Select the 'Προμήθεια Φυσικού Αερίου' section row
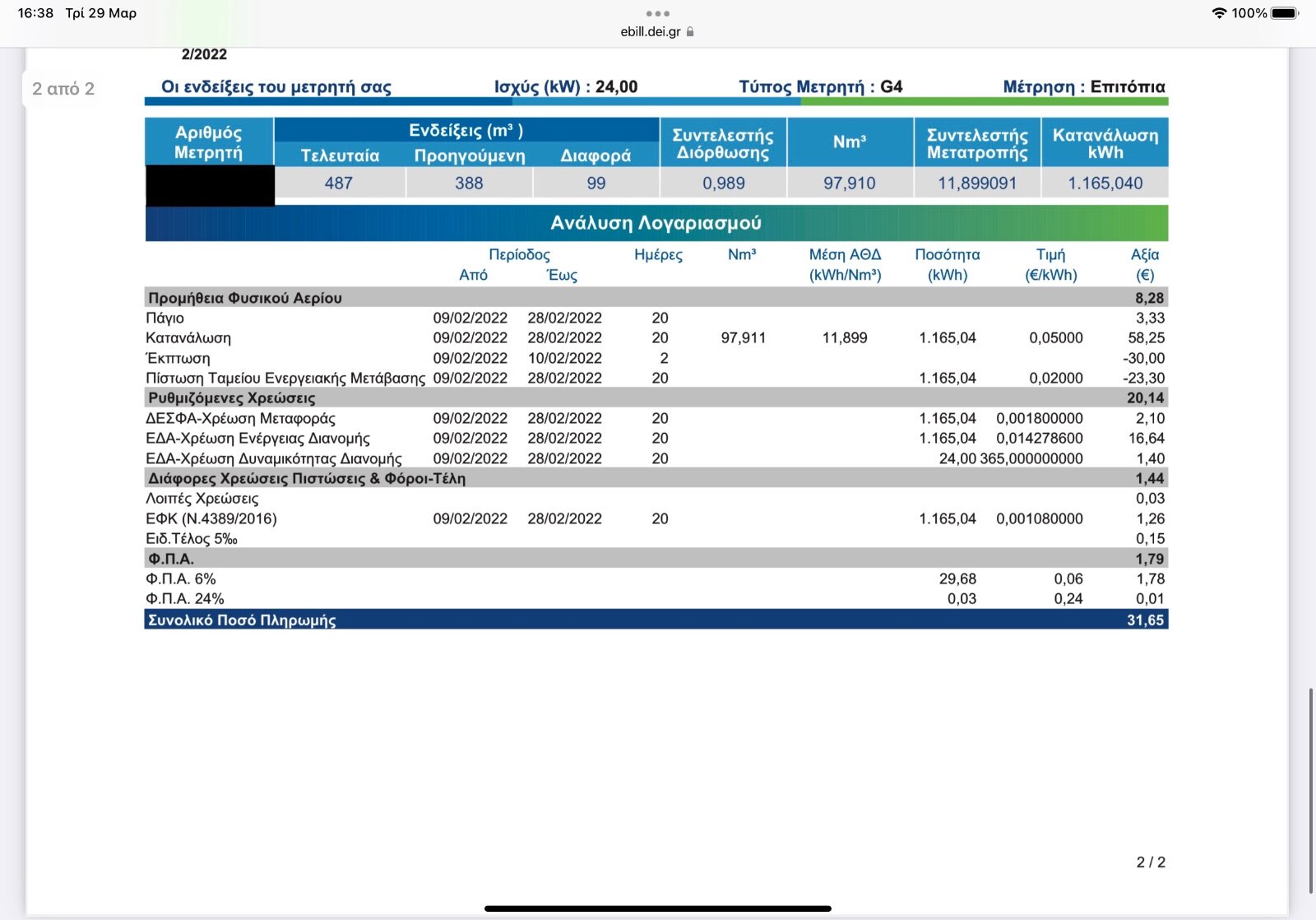This screenshot has width=1316, height=920. [656, 298]
